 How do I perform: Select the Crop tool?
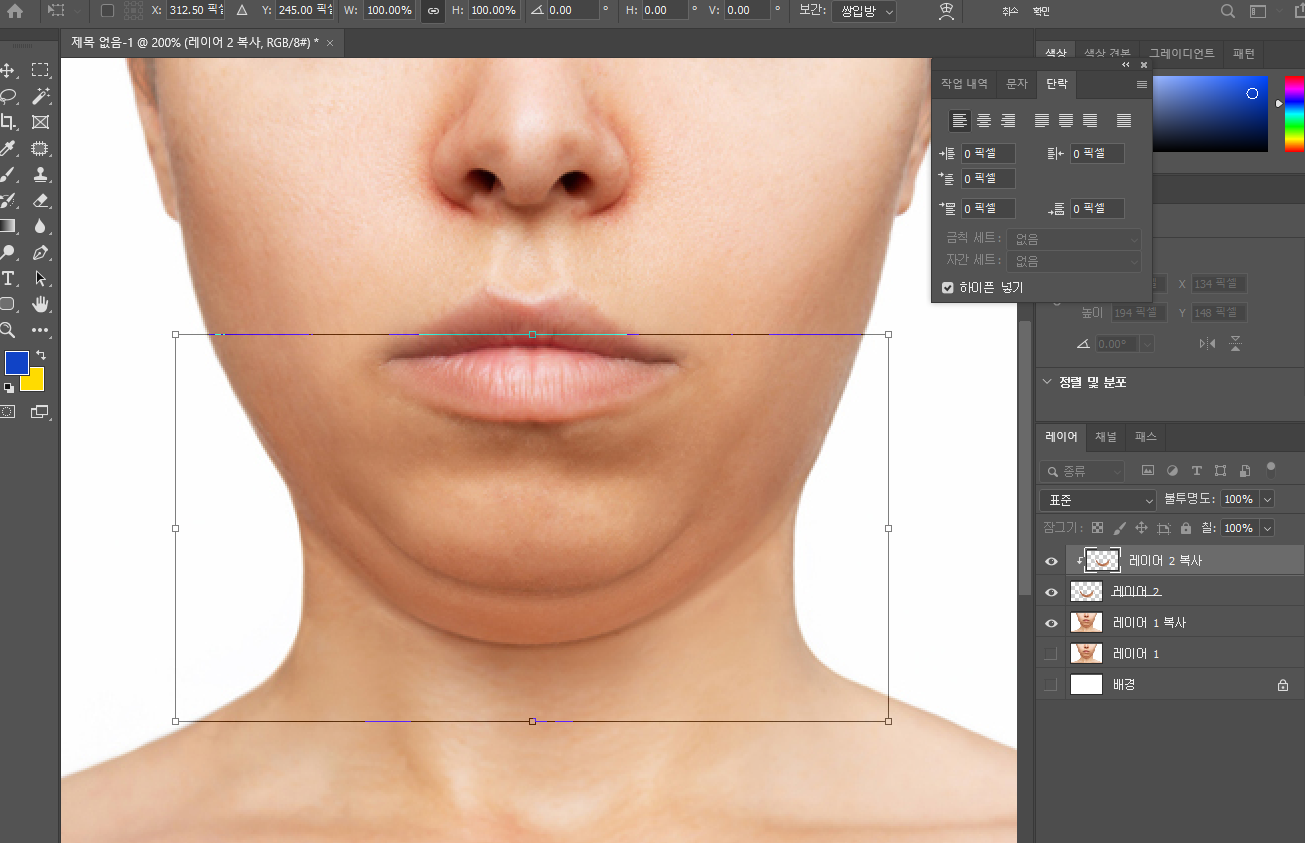point(8,122)
